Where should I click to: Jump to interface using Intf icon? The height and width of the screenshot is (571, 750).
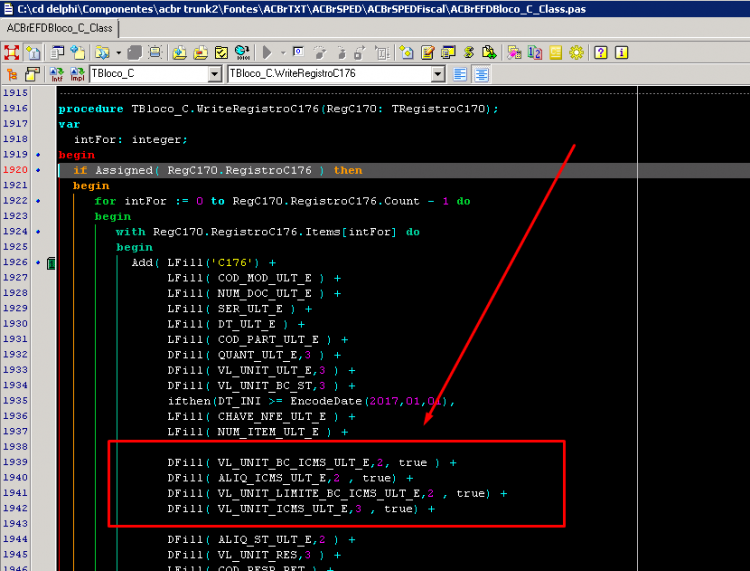[x=56, y=74]
